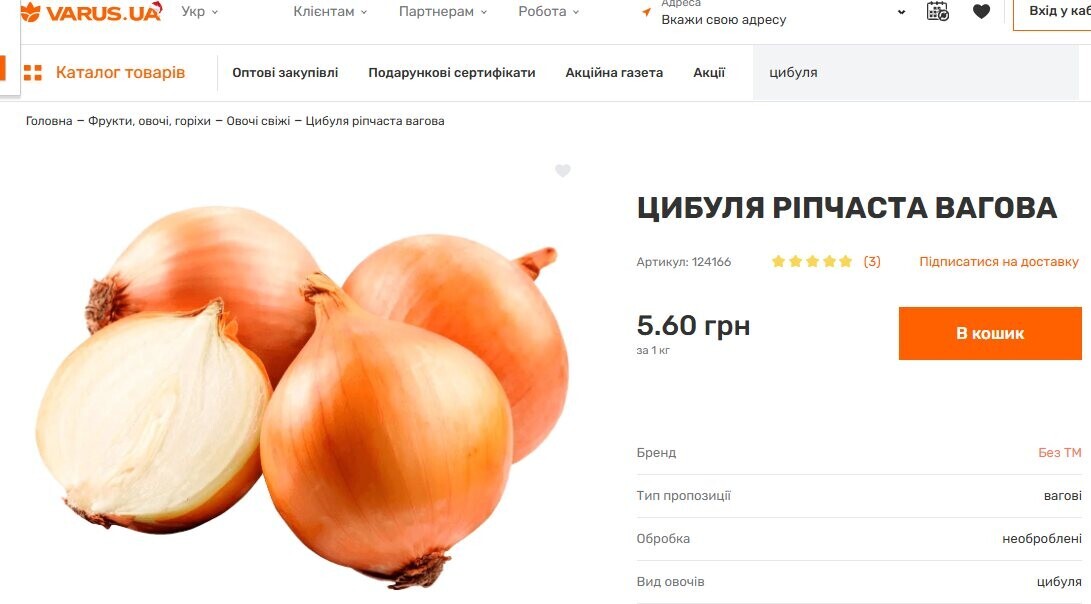
Task: Click the location arrow icon near address
Action: click(646, 12)
